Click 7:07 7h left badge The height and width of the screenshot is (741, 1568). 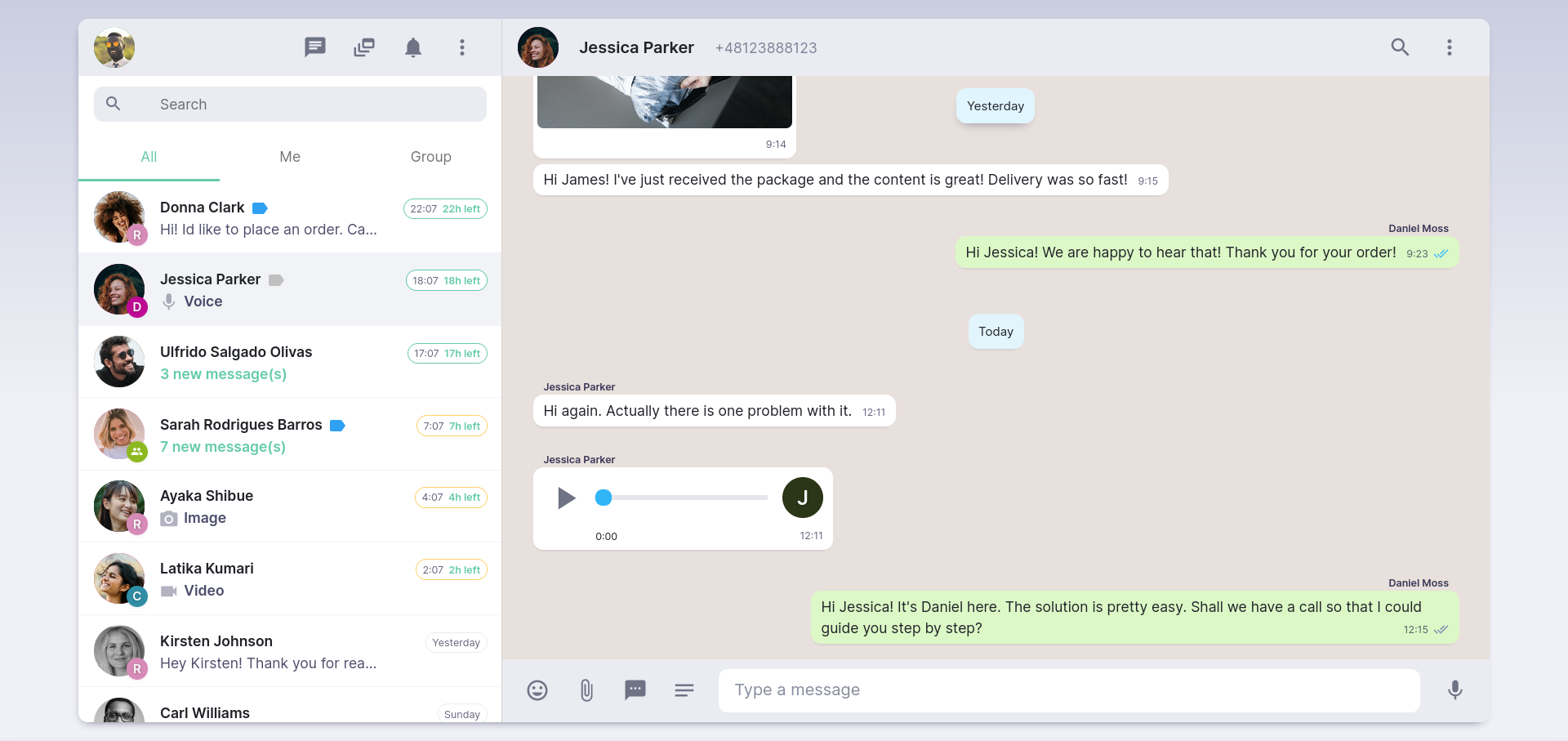[x=452, y=426]
